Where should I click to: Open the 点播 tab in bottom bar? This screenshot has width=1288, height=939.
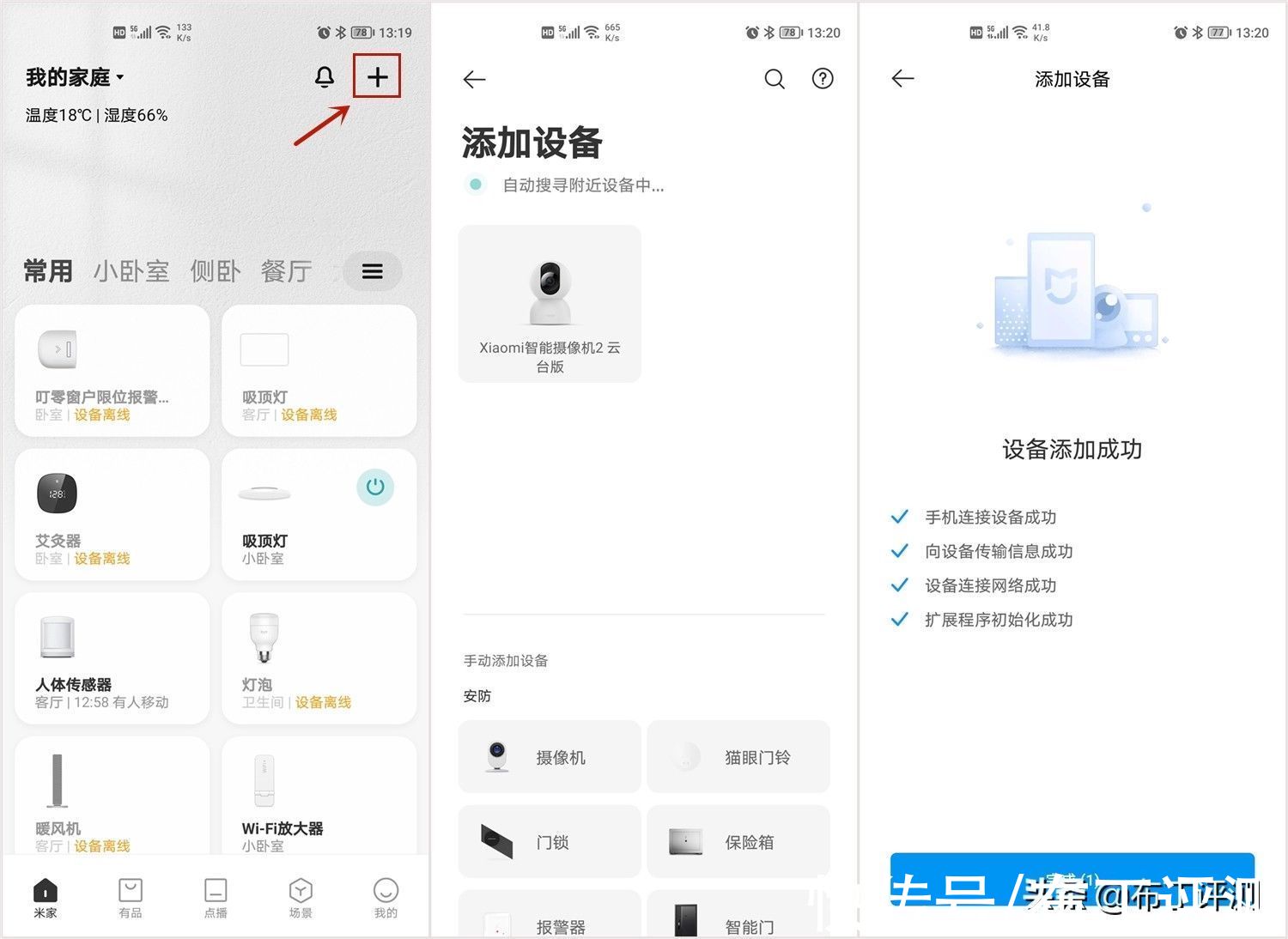coord(216,898)
